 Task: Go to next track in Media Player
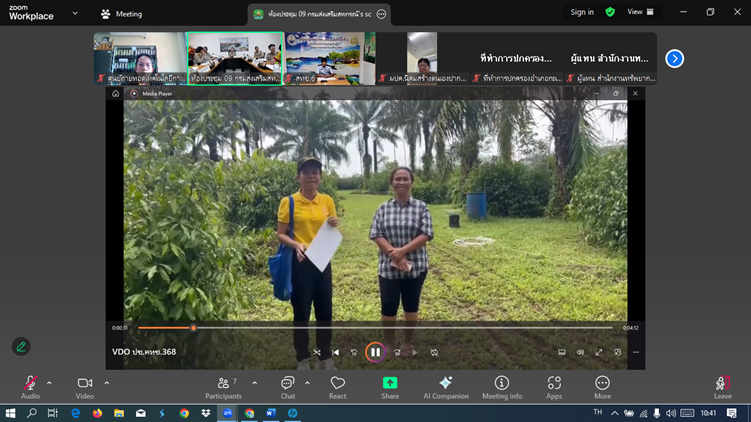coord(415,353)
